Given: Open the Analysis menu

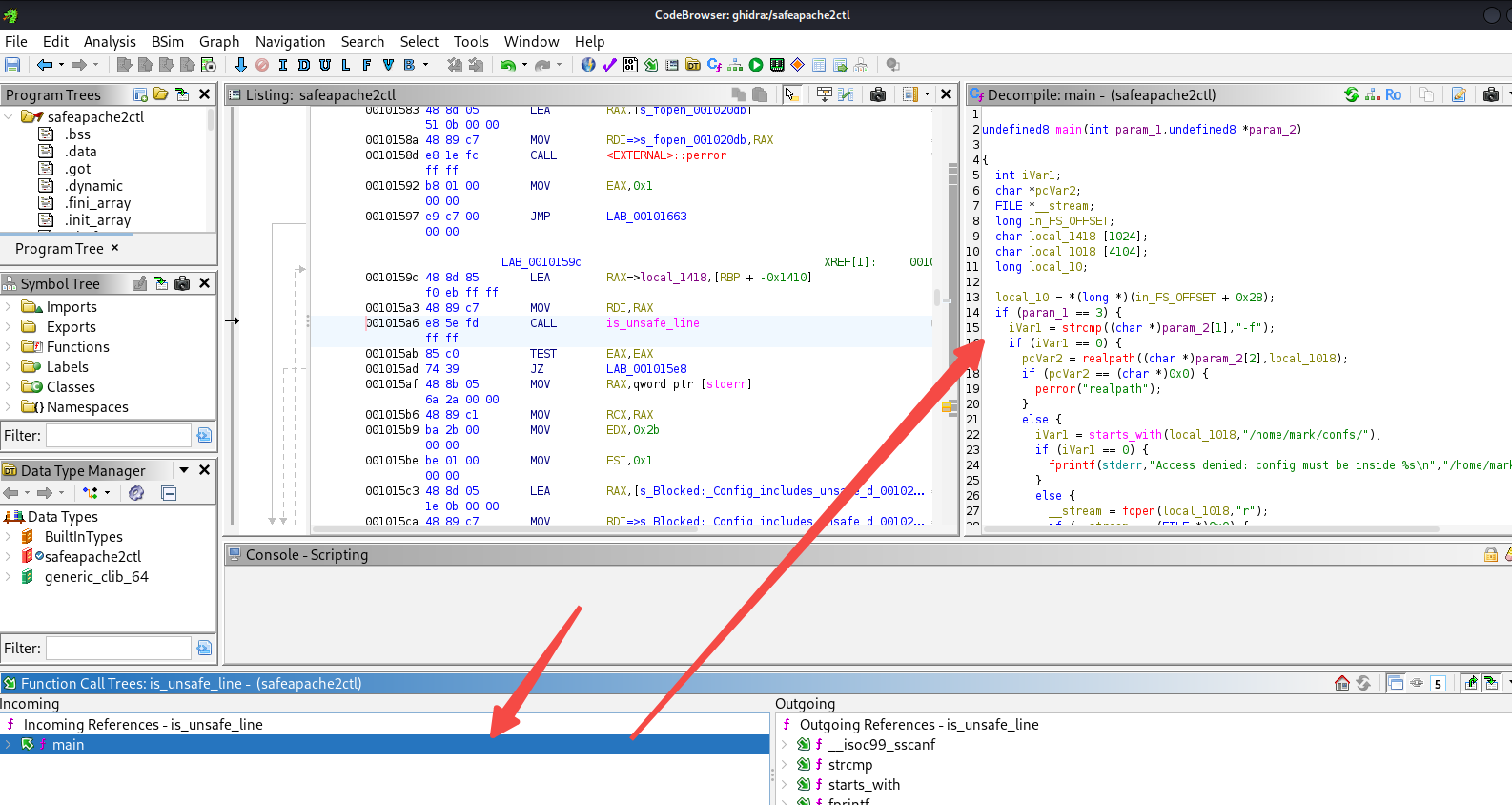Looking at the screenshot, I should click(110, 41).
